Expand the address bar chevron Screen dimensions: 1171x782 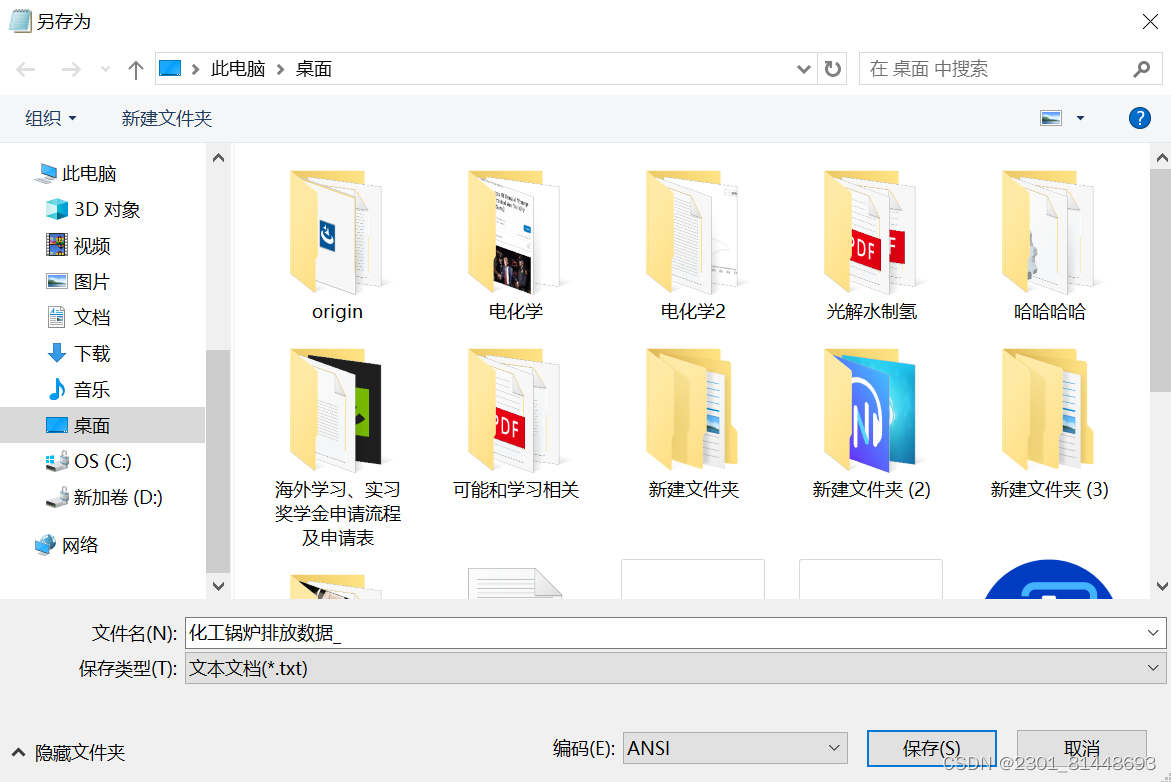pos(803,68)
